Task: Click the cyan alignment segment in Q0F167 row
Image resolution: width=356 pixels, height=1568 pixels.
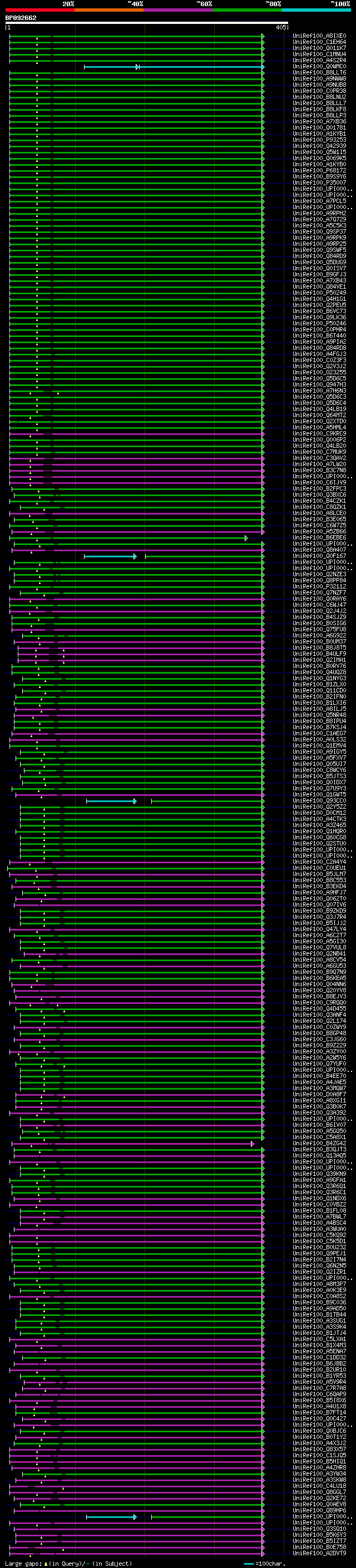Action: tap(110, 556)
